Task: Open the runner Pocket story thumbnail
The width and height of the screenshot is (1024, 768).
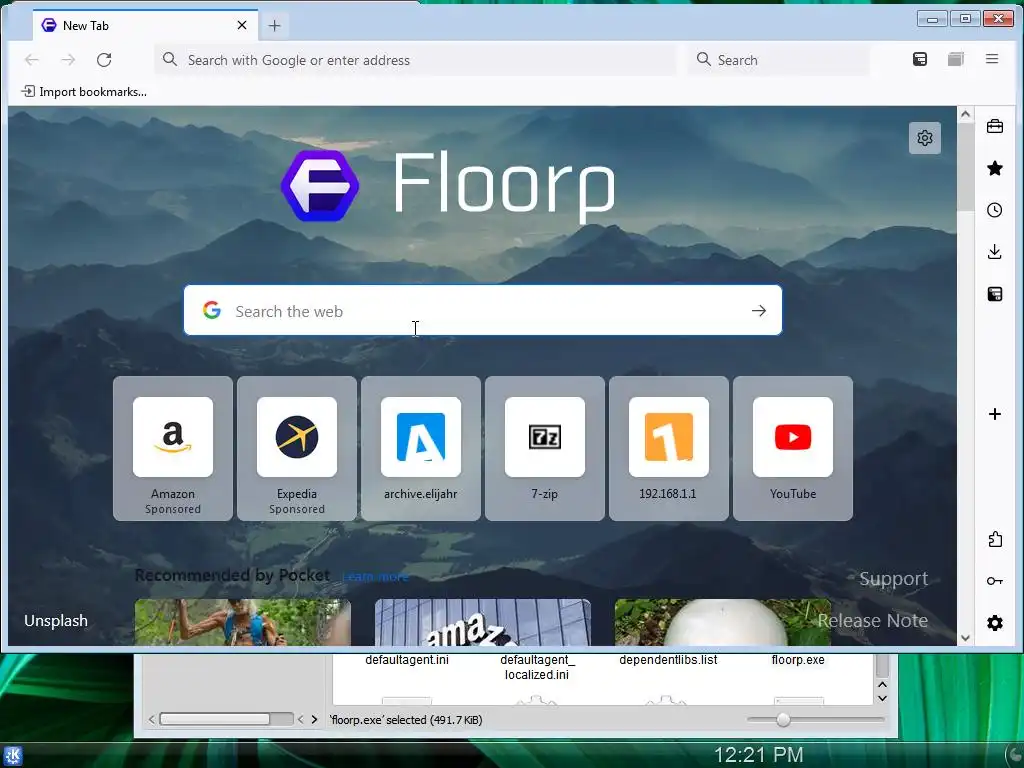Action: (x=243, y=622)
